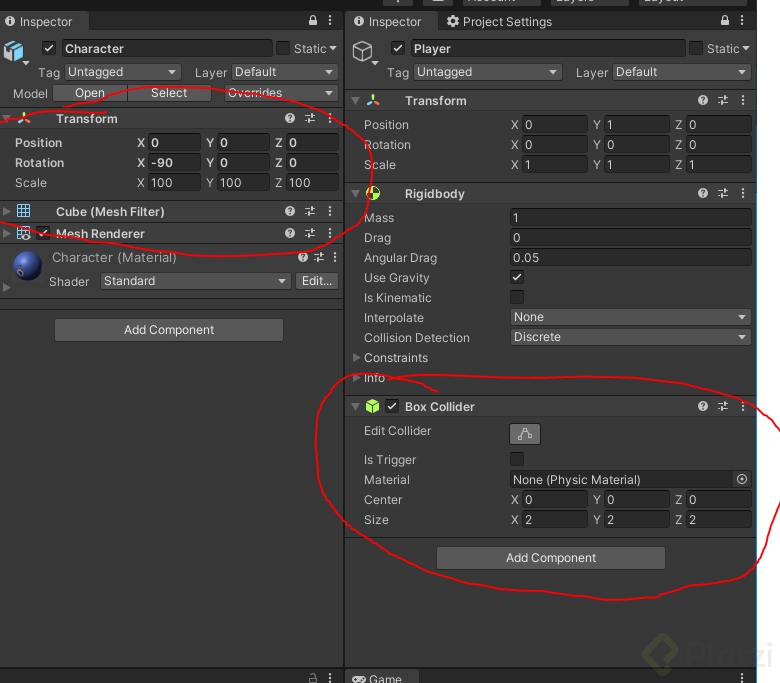
Task: Open presets for Rigidbody component
Action: (x=723, y=193)
